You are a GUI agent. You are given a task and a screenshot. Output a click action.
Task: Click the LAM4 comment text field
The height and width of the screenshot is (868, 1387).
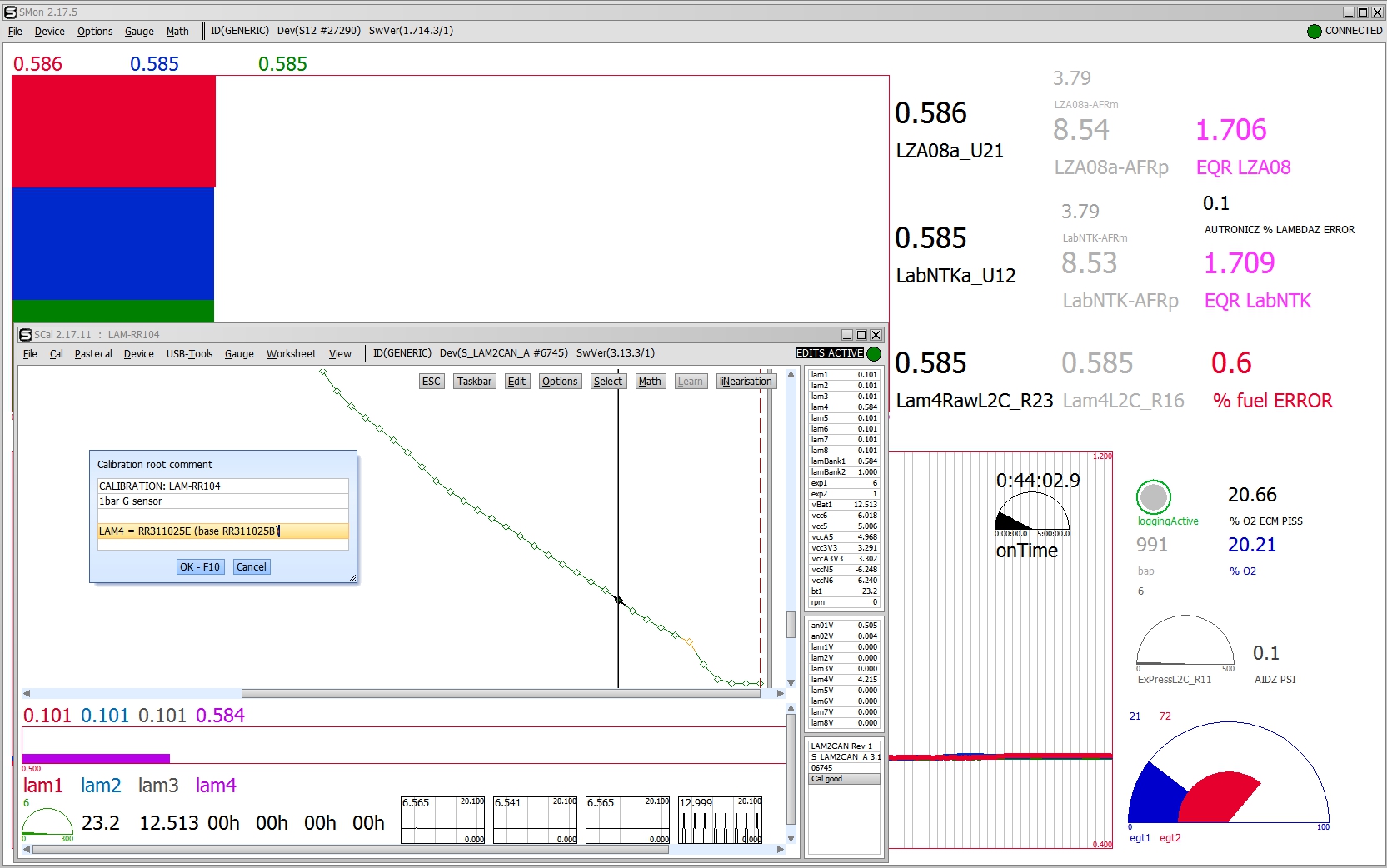point(222,531)
